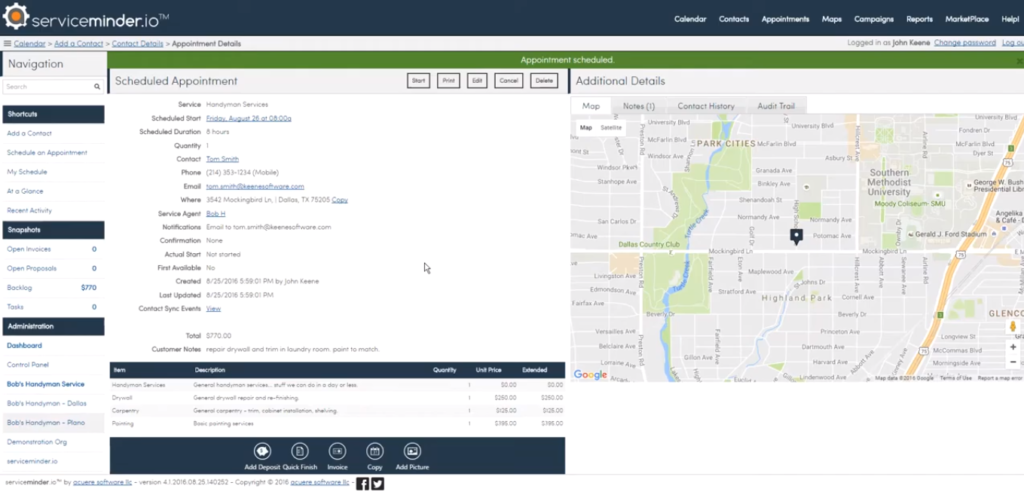Open the Tom Smith contact link
Screen dimensions: 1024x498
[x=223, y=159]
